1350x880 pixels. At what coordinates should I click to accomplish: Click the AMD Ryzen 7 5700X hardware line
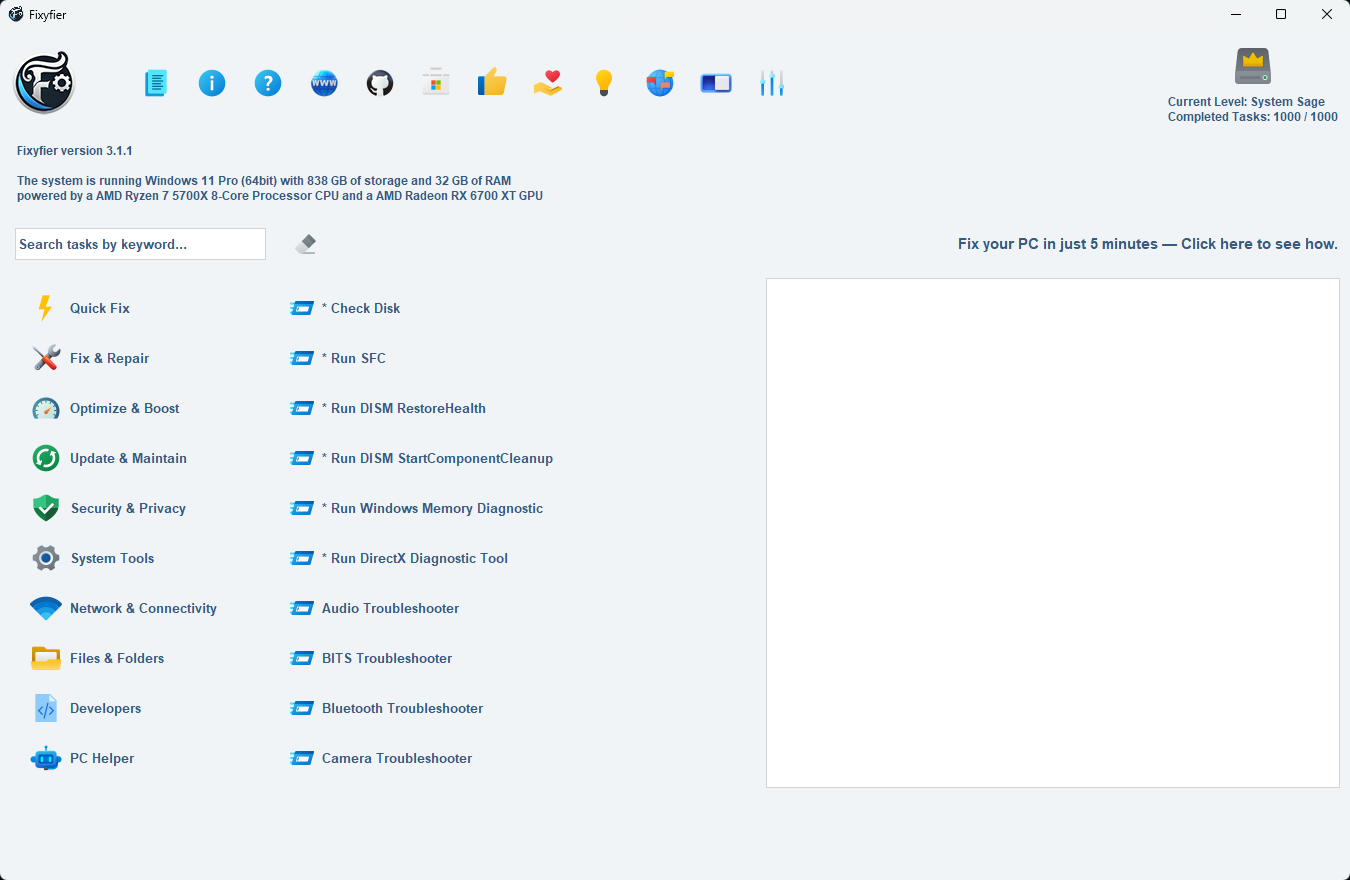(280, 196)
